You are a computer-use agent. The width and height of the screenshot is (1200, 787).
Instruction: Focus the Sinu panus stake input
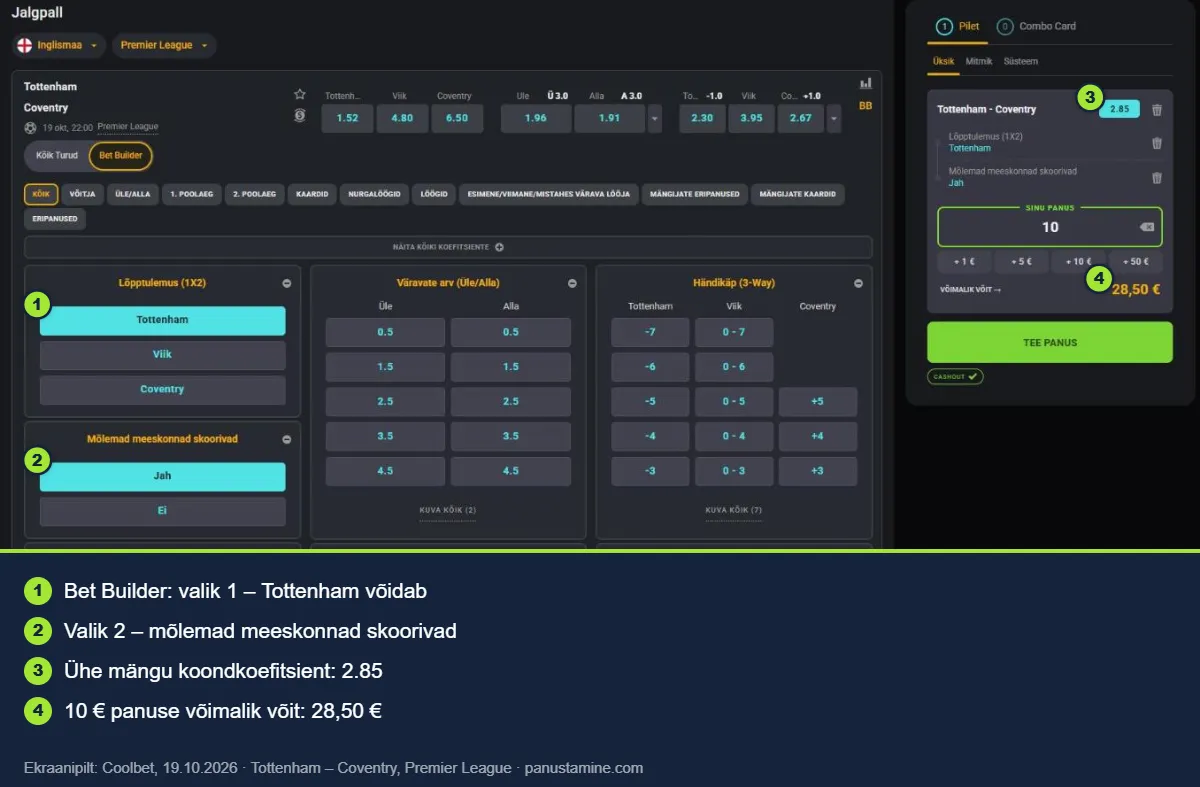1049,227
